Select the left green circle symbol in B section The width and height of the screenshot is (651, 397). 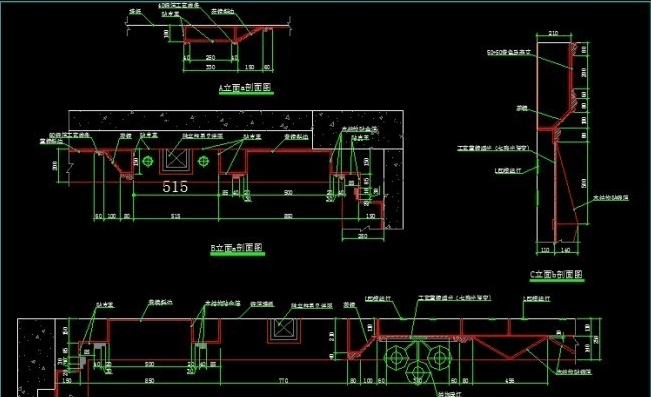pyautogui.click(x=147, y=161)
